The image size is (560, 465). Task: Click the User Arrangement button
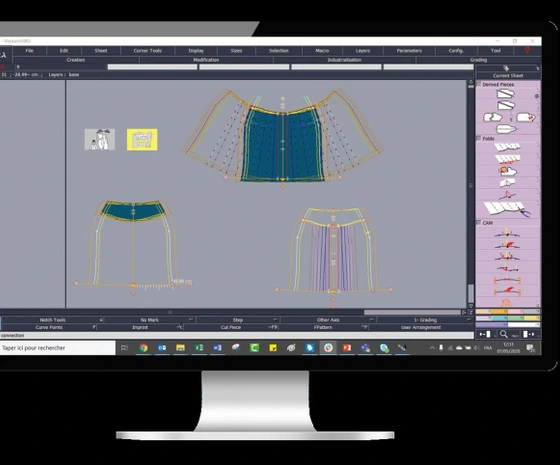click(421, 327)
